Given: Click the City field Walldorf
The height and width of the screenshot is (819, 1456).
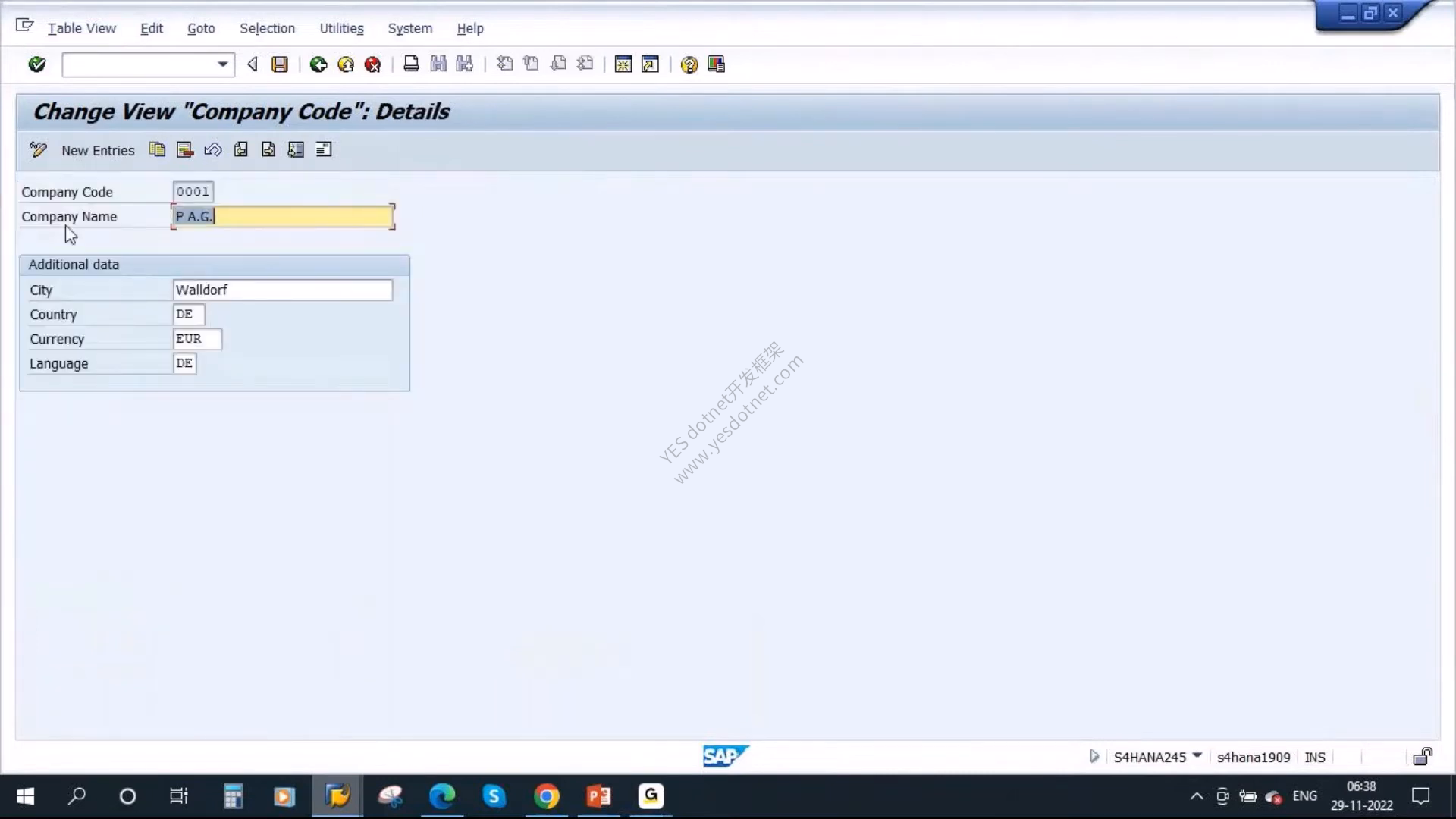Looking at the screenshot, I should click(283, 290).
